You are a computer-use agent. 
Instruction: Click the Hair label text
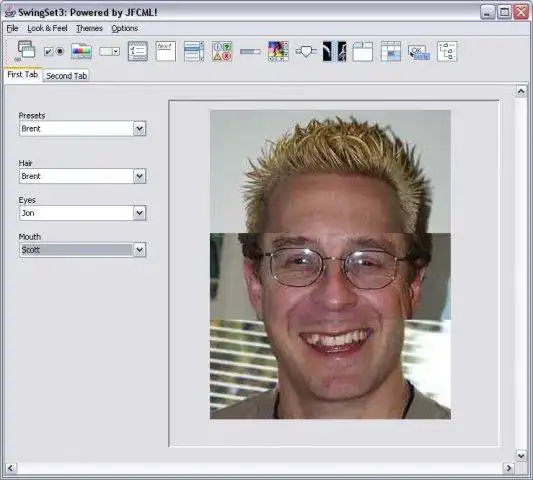[25, 163]
